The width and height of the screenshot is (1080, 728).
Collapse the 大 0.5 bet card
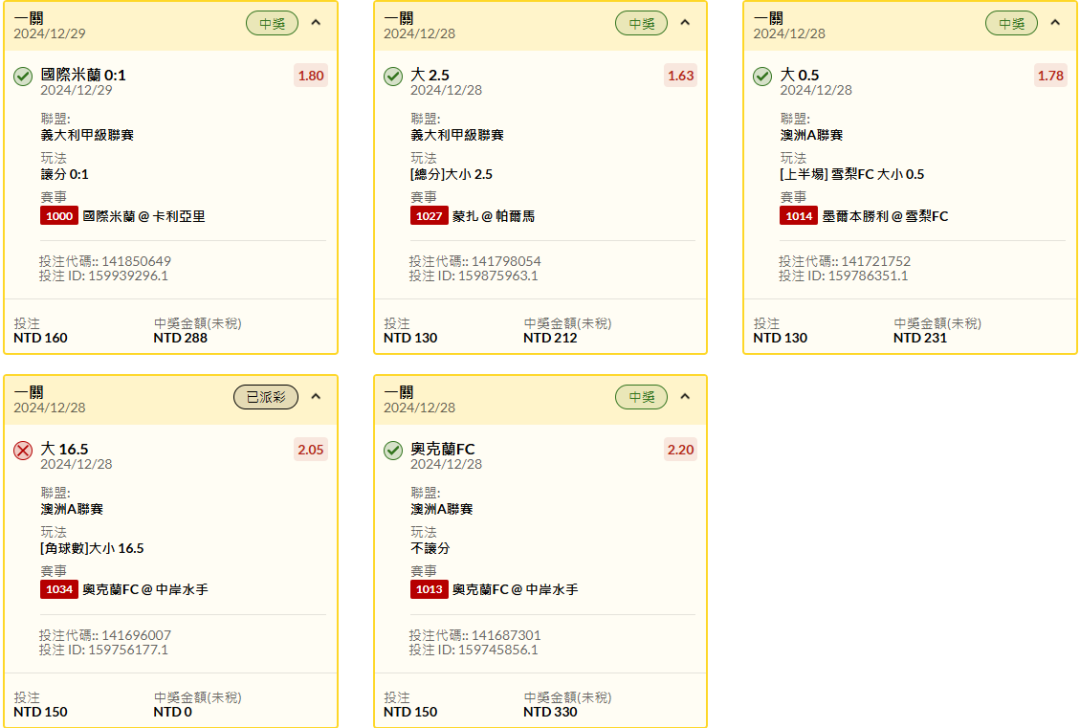pyautogui.click(x=1055, y=23)
